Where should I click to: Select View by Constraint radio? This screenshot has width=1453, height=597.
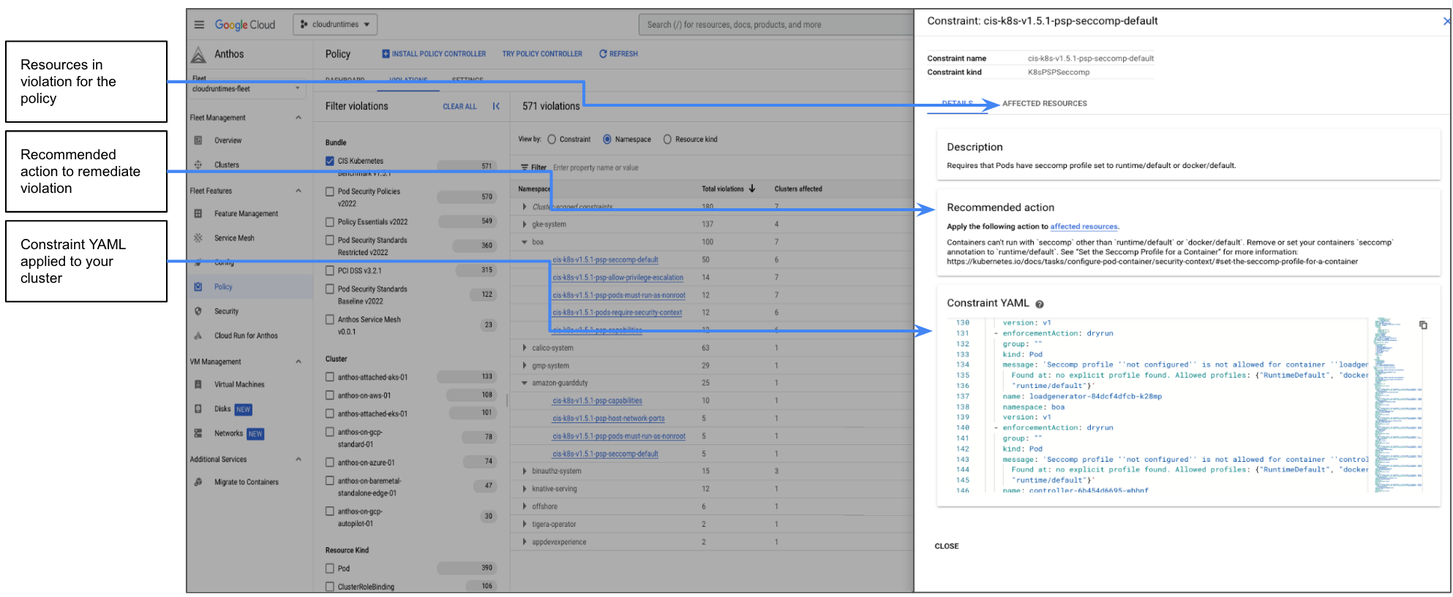552,139
